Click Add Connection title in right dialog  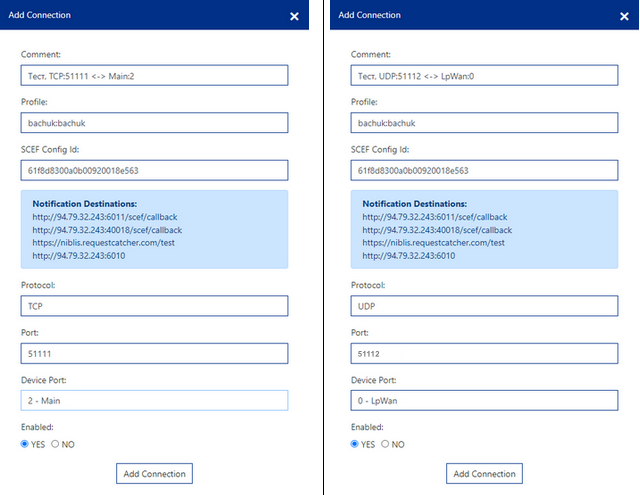(369, 15)
